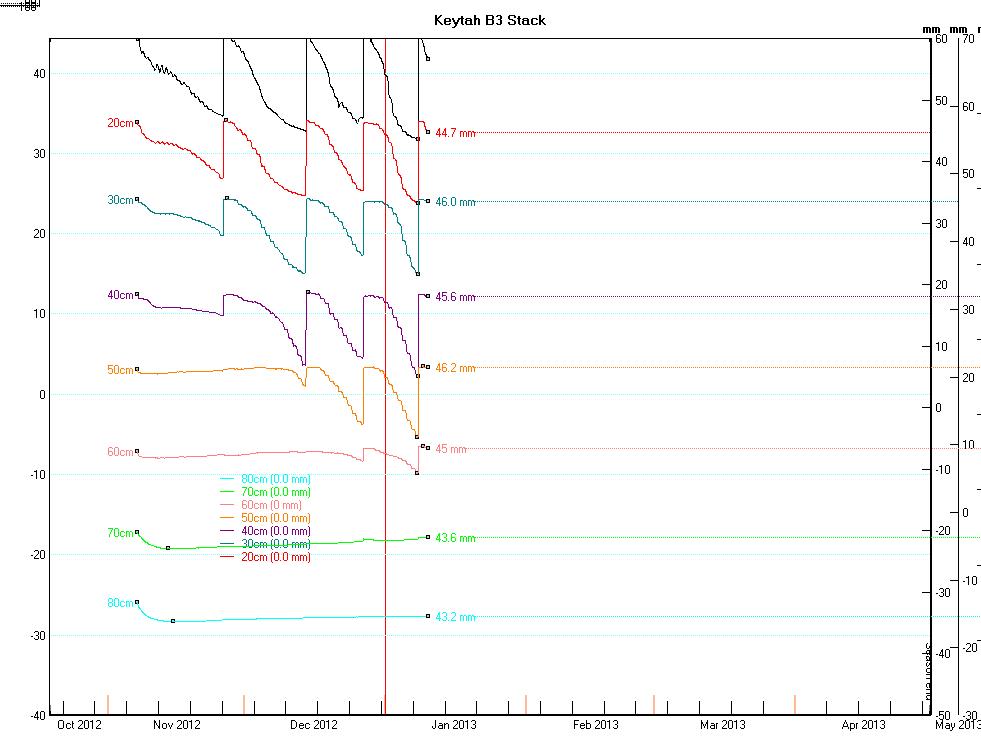Image resolution: width=981 pixels, height=754 pixels.
Task: Click the 80cm series start label
Action: pyautogui.click(x=120, y=603)
